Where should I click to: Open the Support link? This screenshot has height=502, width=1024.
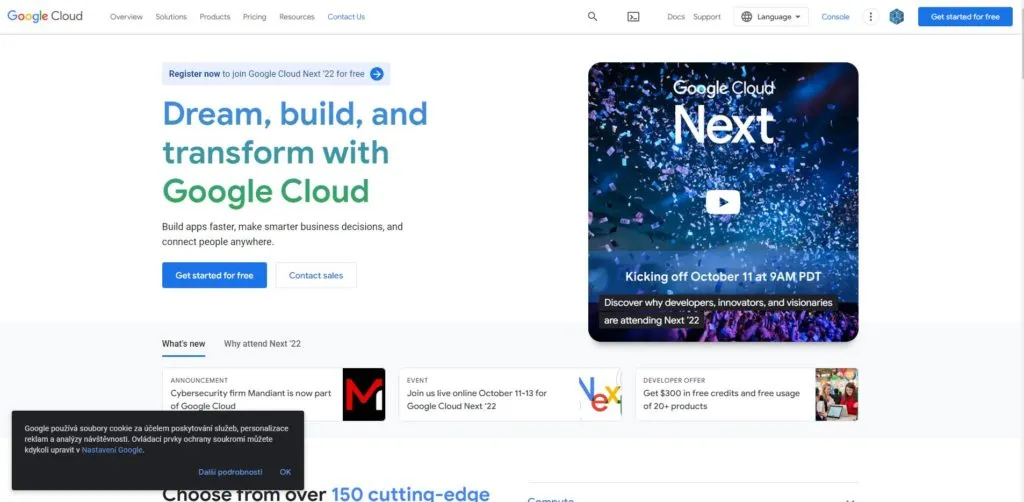point(707,17)
